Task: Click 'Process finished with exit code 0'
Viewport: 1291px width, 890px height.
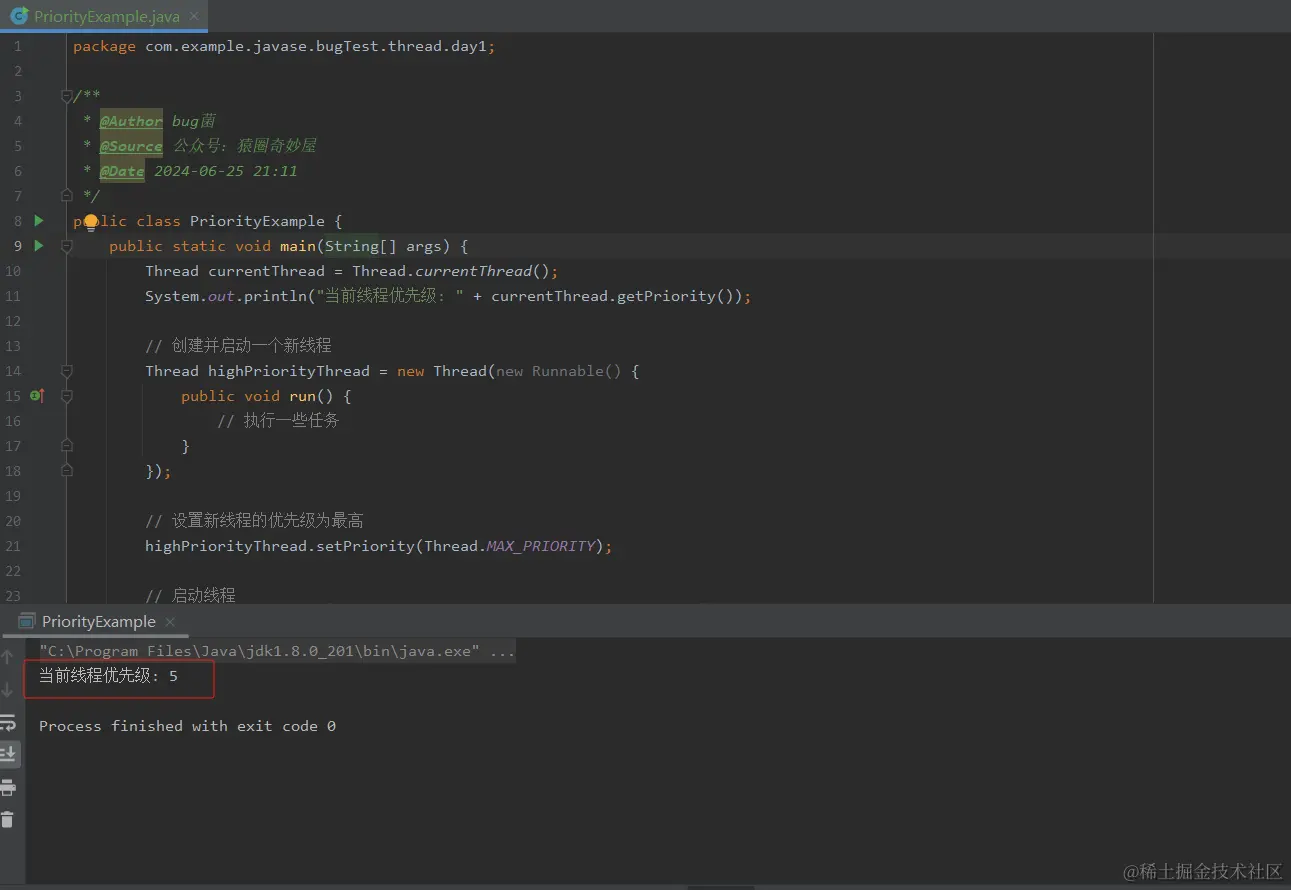Action: click(187, 726)
